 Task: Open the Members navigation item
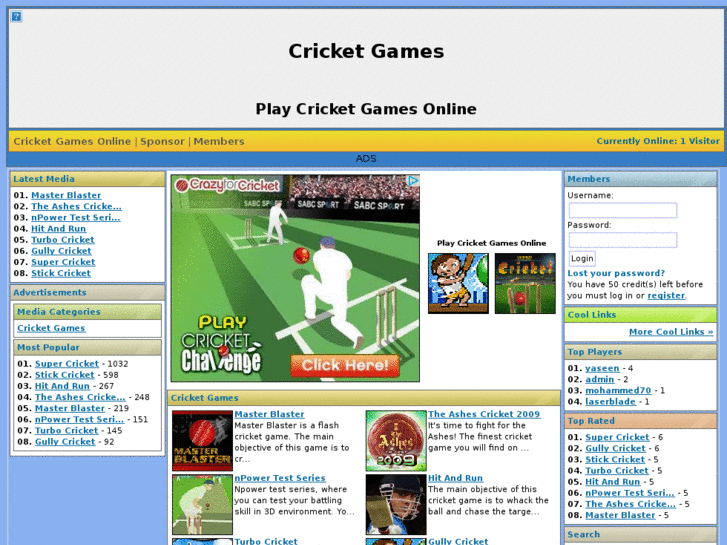(219, 141)
